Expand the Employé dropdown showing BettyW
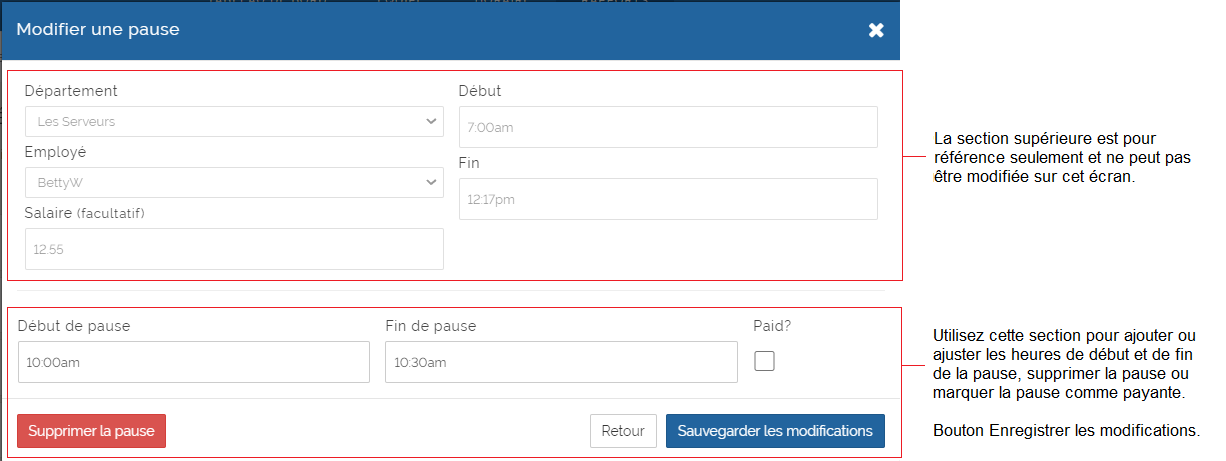This screenshot has height=461, width=1226. pyautogui.click(x=234, y=183)
